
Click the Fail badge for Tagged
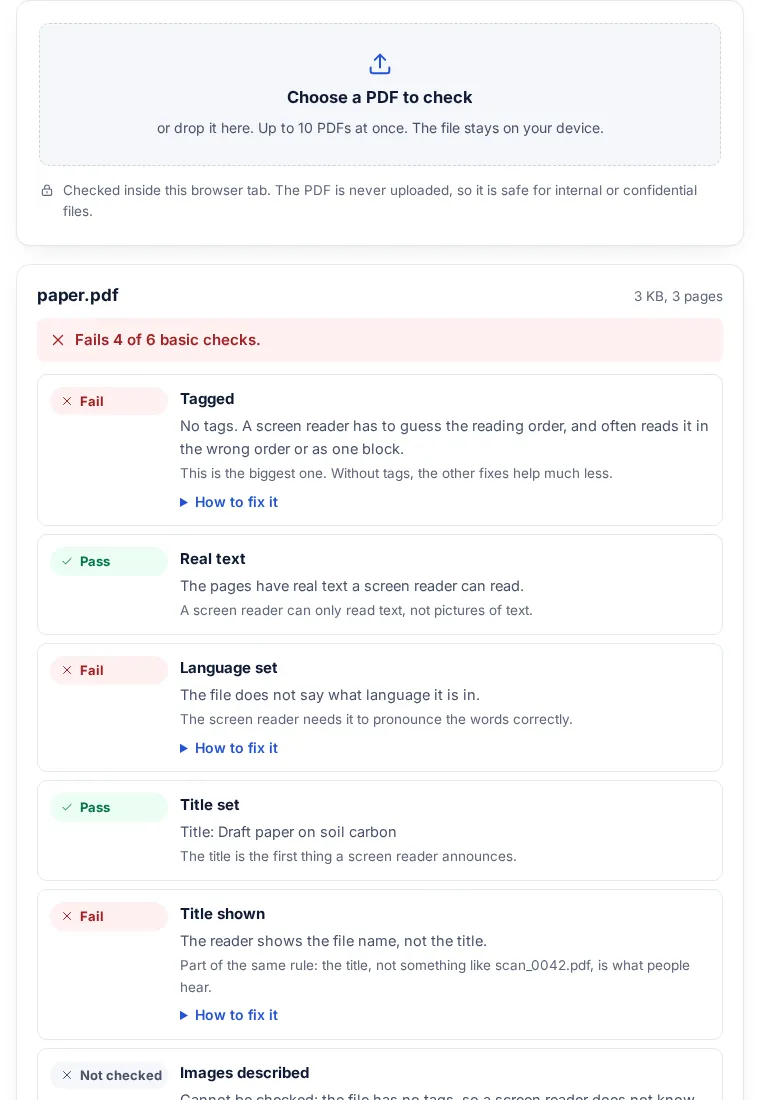pos(109,401)
